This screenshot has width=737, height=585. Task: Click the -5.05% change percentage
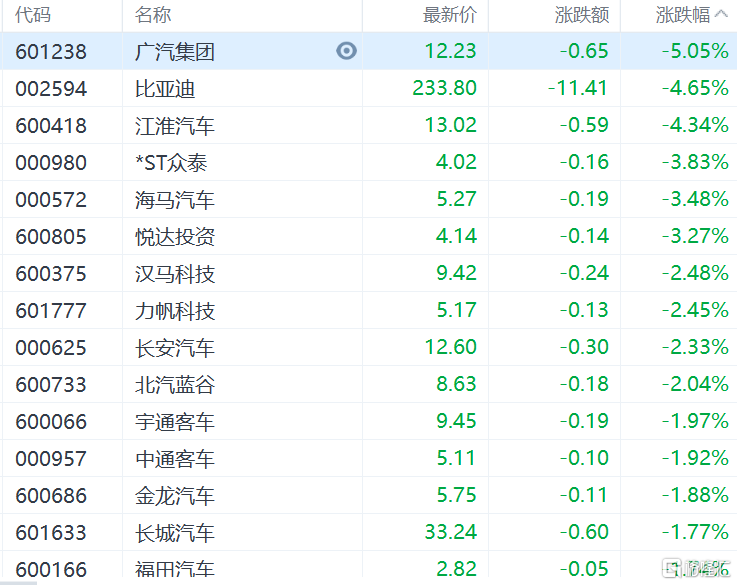click(695, 51)
